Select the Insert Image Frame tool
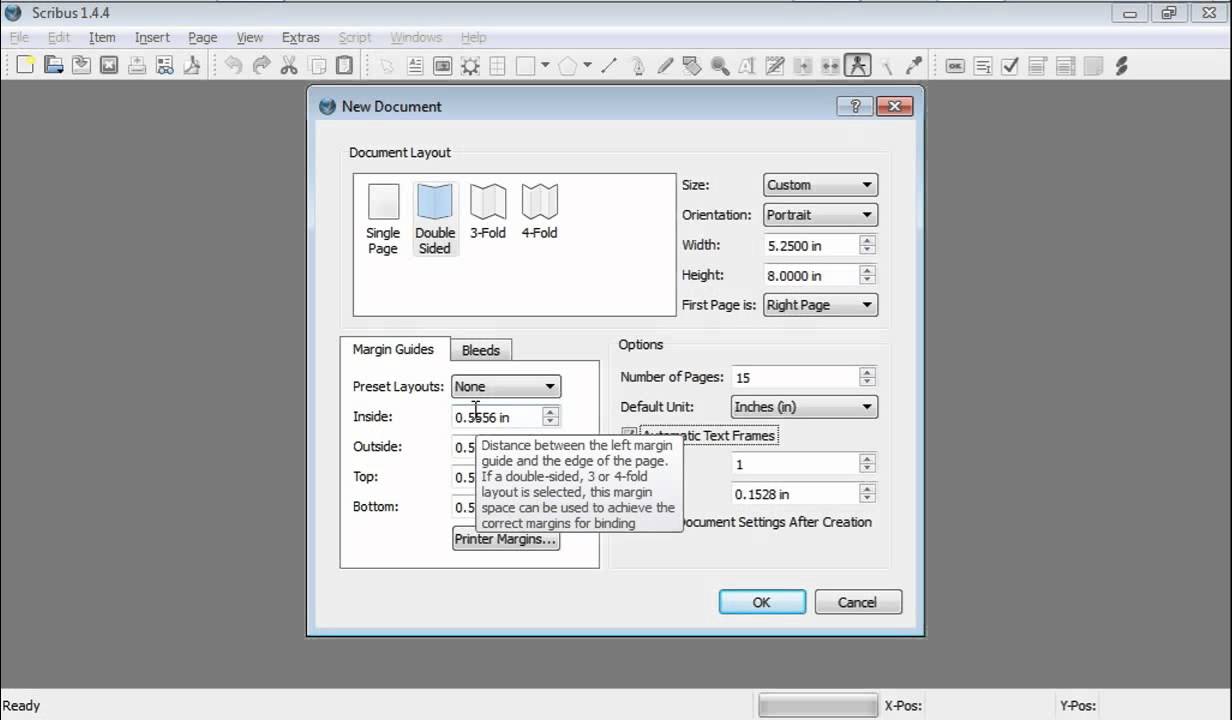This screenshot has height=720, width=1232. pos(442,65)
